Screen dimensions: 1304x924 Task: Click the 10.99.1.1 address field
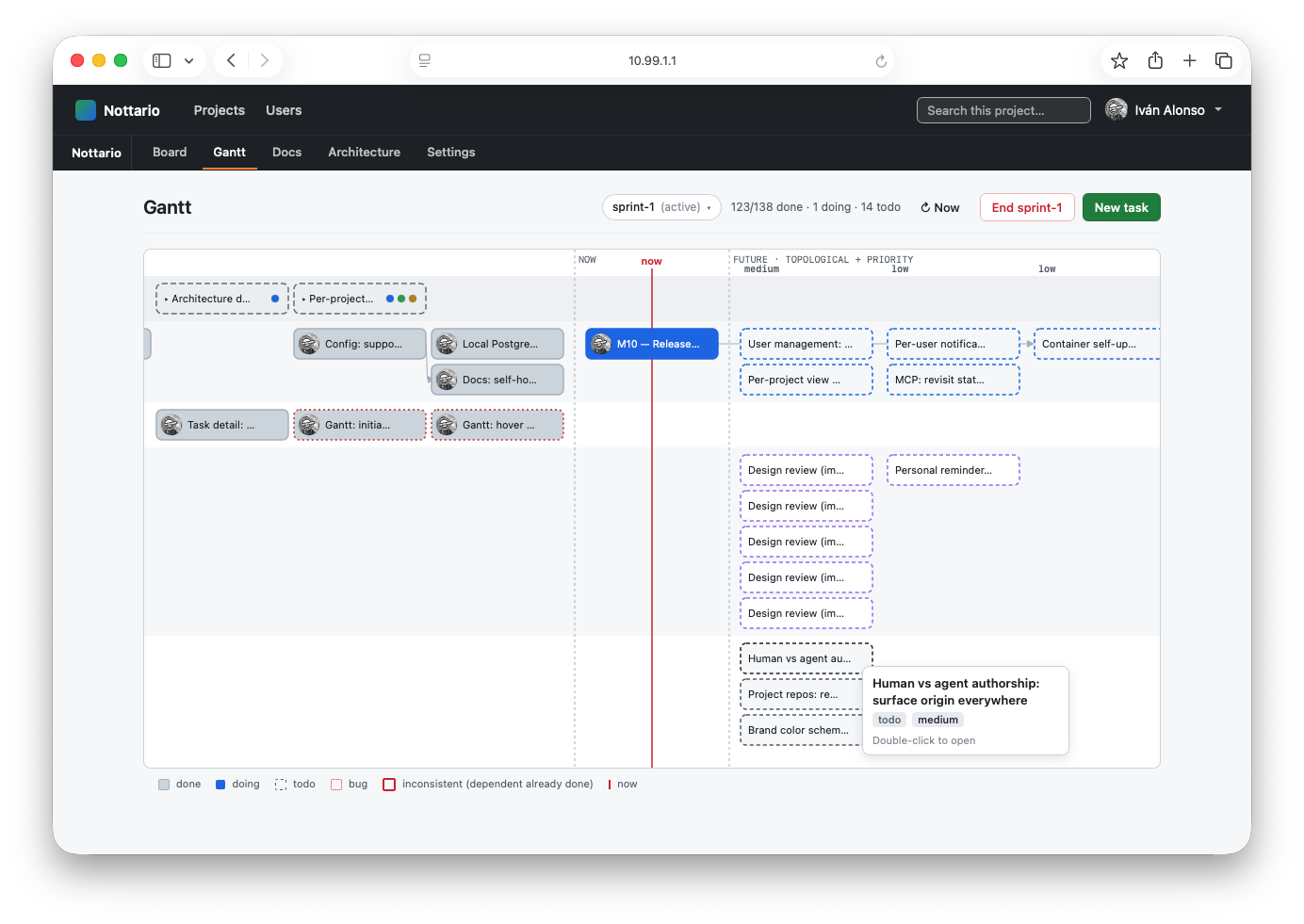(652, 60)
